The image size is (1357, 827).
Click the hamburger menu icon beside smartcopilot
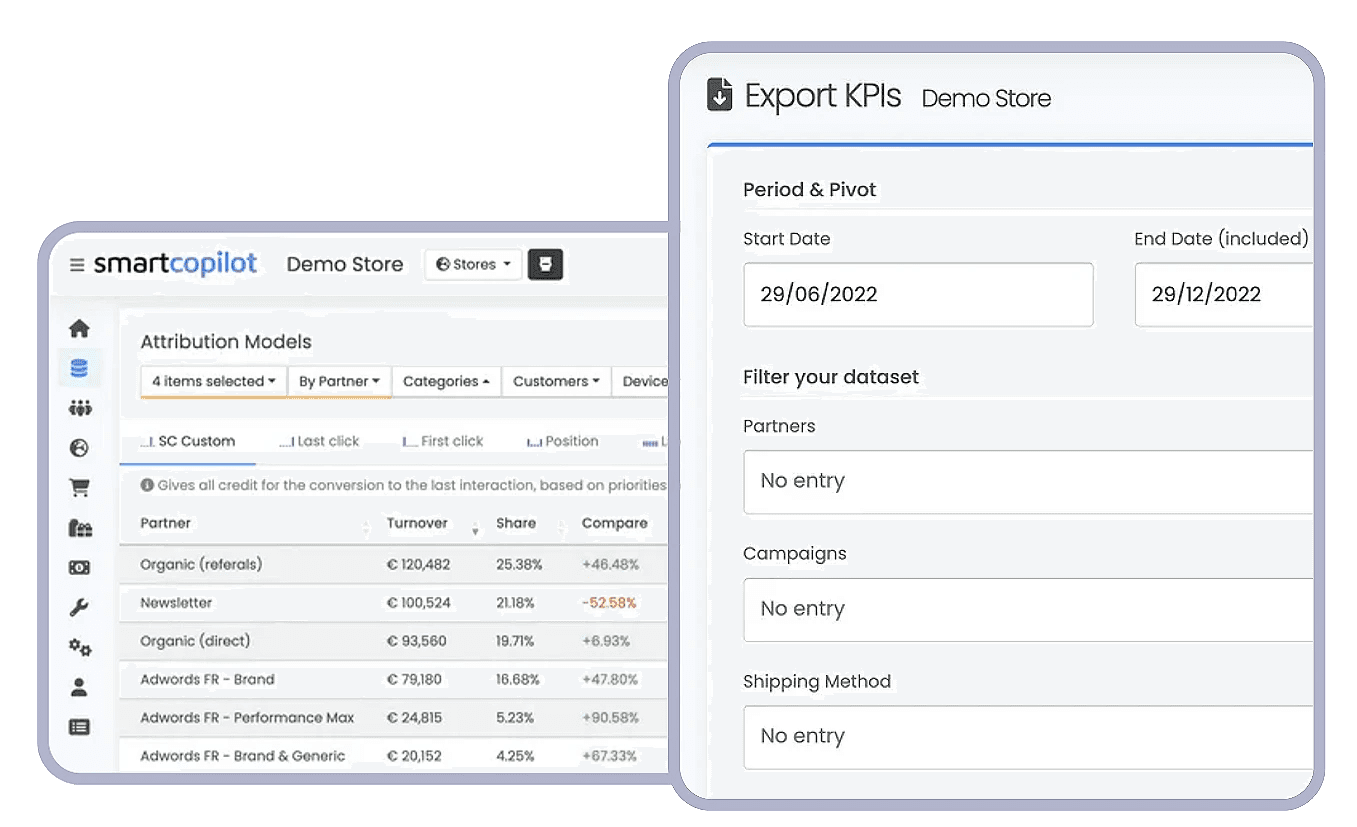77,265
